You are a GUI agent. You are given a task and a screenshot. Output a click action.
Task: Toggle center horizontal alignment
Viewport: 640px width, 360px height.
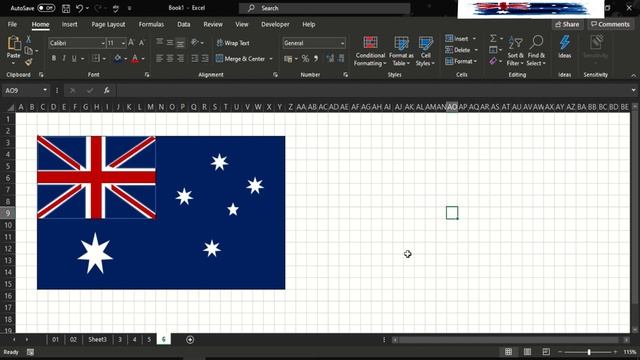(170, 58)
